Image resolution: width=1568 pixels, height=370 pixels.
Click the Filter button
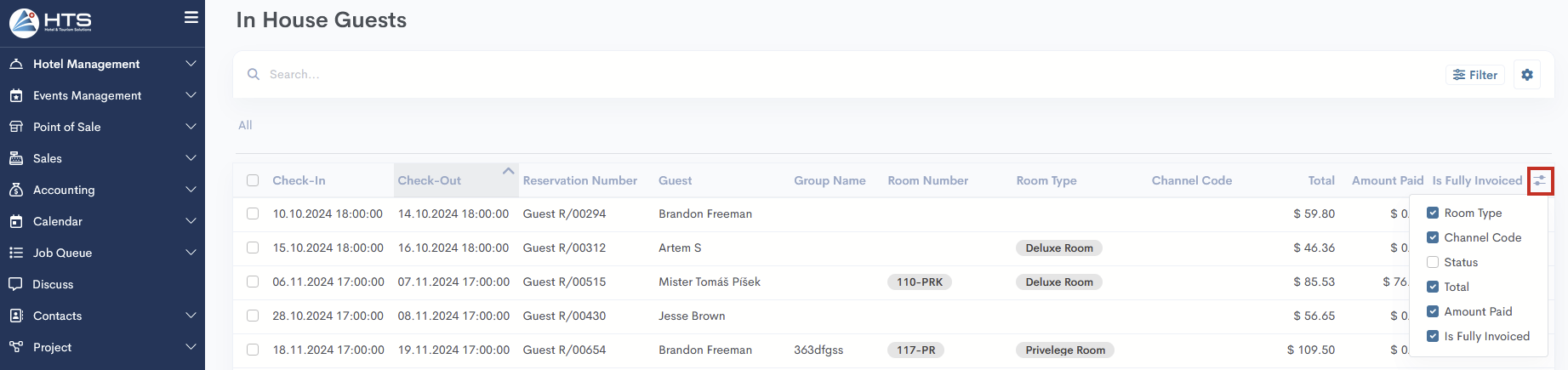point(1475,75)
